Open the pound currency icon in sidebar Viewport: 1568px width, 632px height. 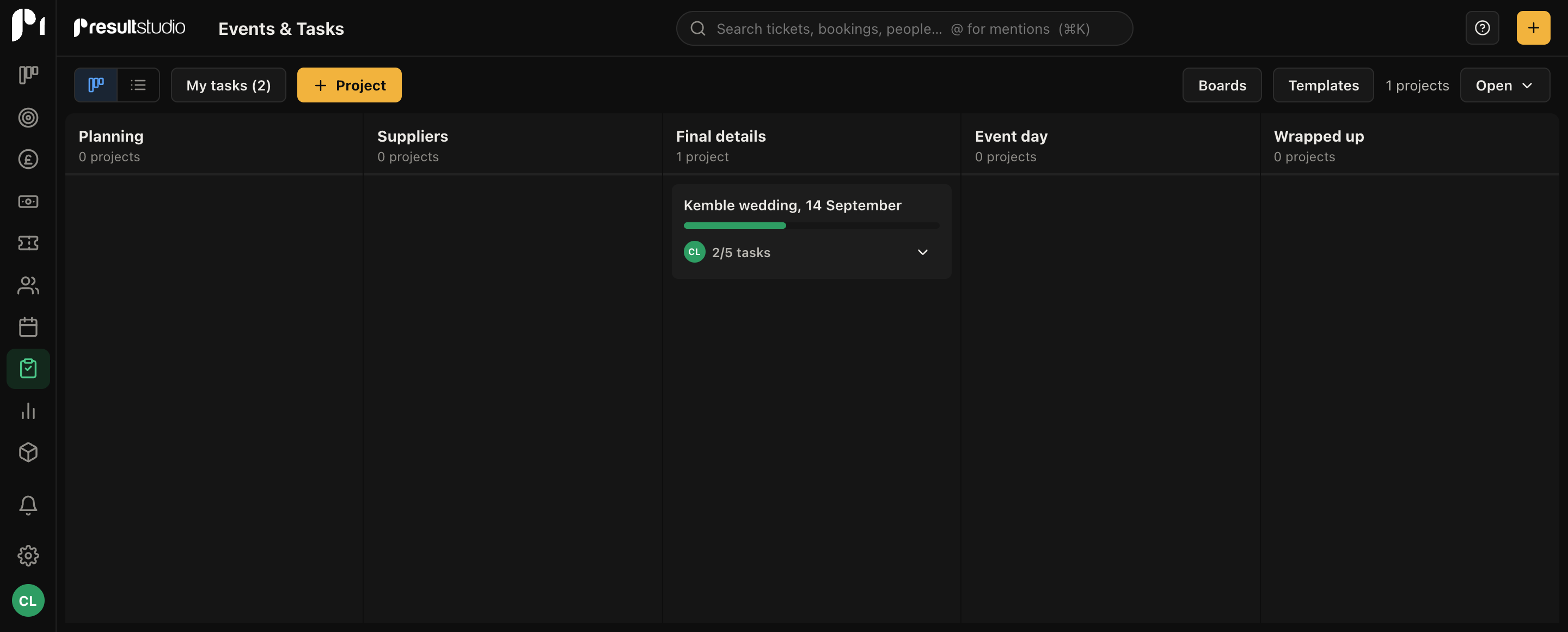[x=28, y=160]
